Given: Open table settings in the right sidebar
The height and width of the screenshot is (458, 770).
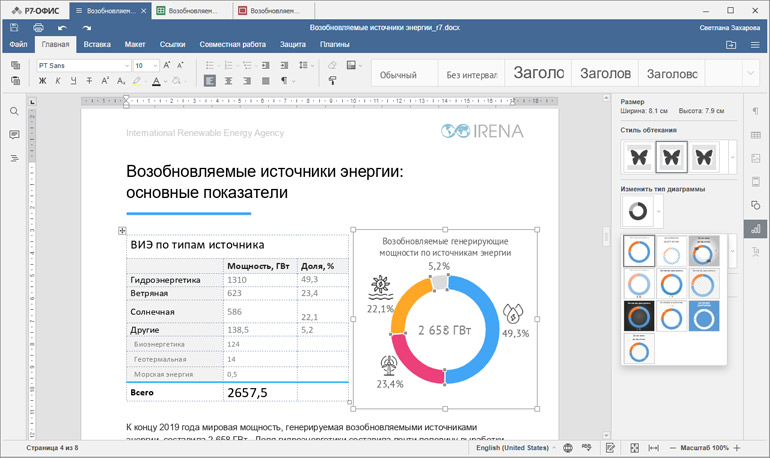Looking at the screenshot, I should [x=755, y=134].
